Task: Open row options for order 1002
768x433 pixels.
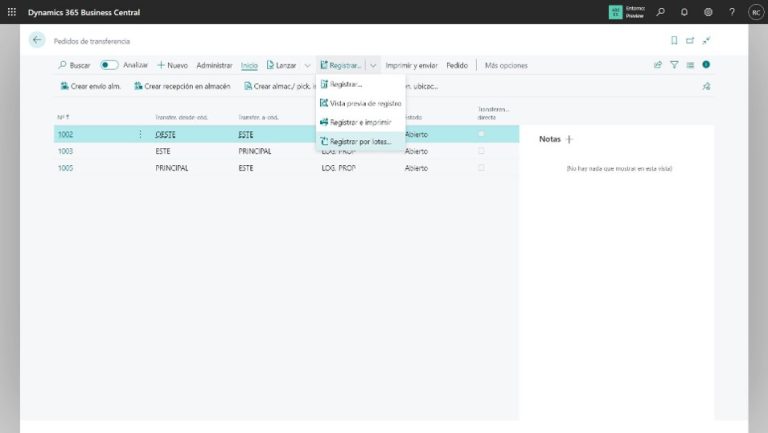Action: click(139, 134)
